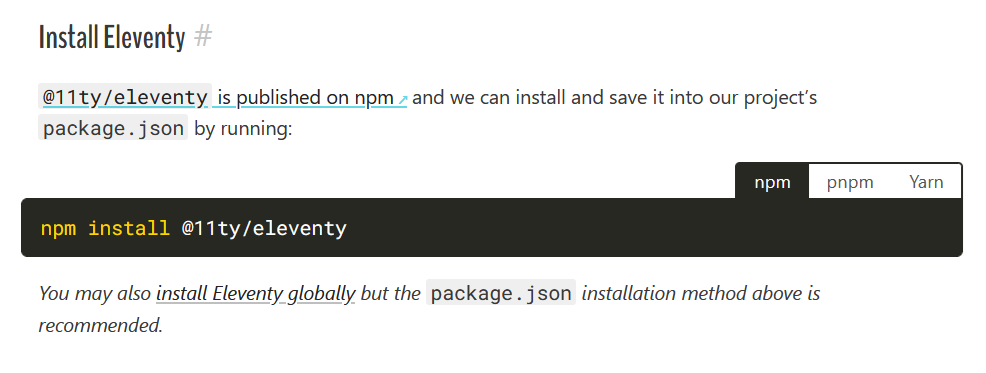
Task: Click the # anchor beside Install Eleventy heading
Action: tap(203, 36)
